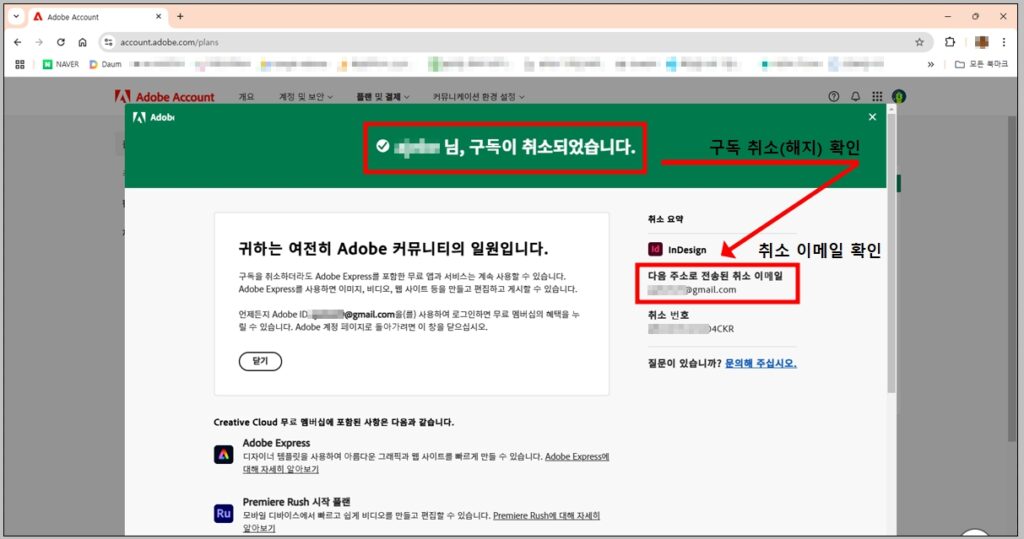1024x539 pixels.
Task: Click the browser forward arrow
Action: (x=39, y=42)
